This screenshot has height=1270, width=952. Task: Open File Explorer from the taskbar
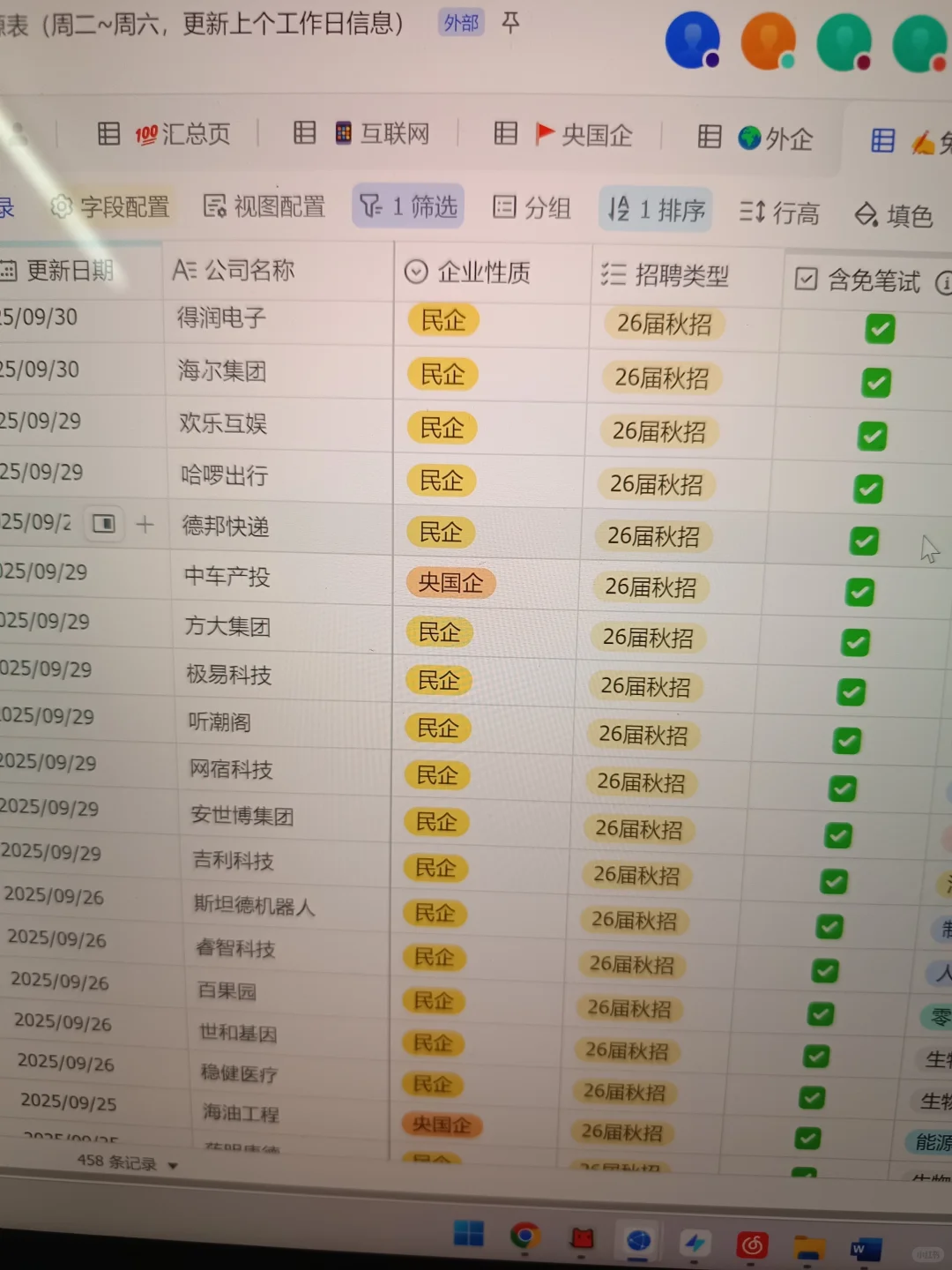[808, 1249]
